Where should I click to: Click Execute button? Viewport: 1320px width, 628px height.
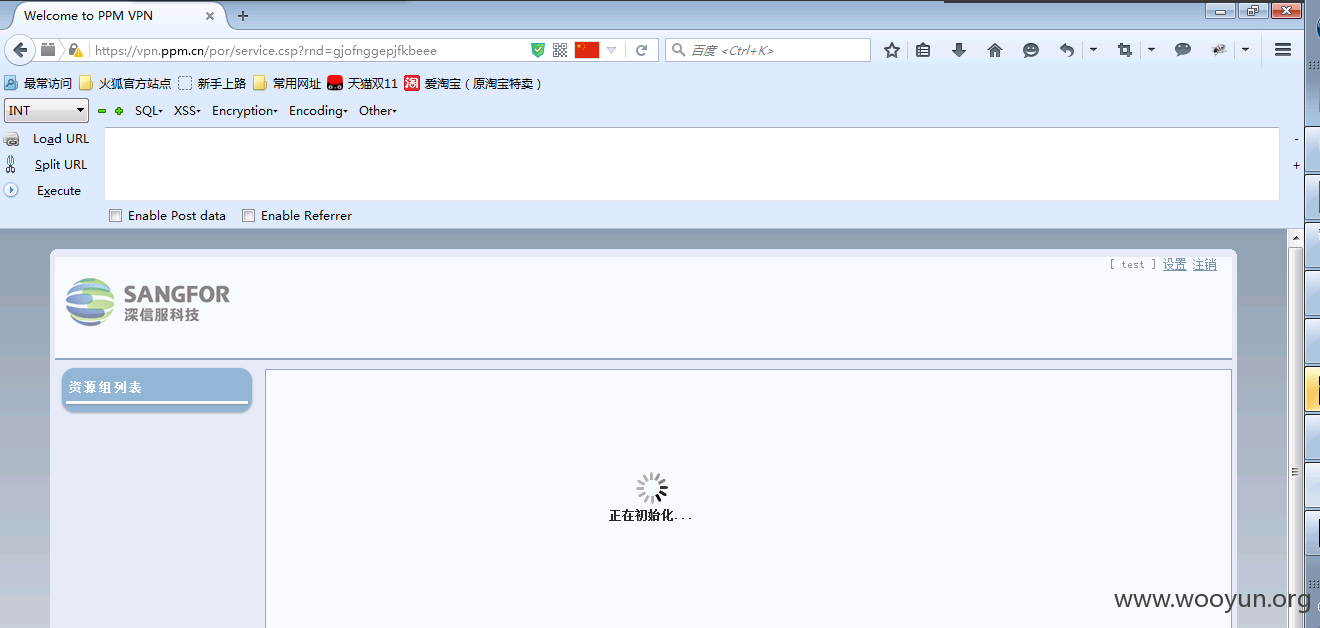(59, 191)
